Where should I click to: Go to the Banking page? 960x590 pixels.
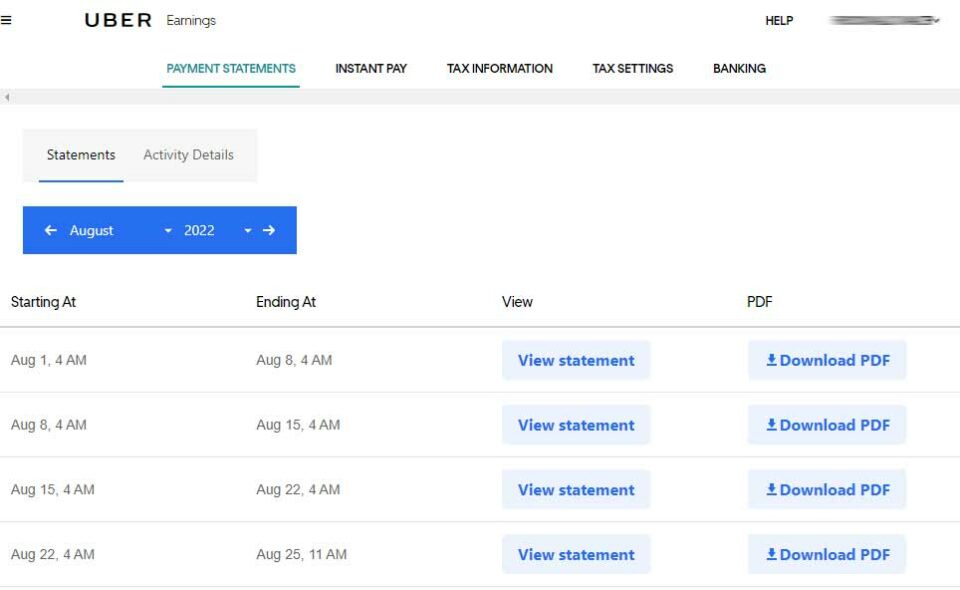pyautogui.click(x=738, y=68)
